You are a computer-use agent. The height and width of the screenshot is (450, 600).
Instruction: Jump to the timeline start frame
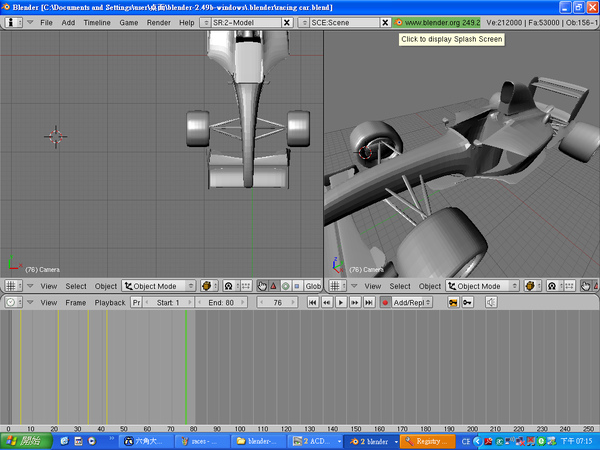[312, 302]
